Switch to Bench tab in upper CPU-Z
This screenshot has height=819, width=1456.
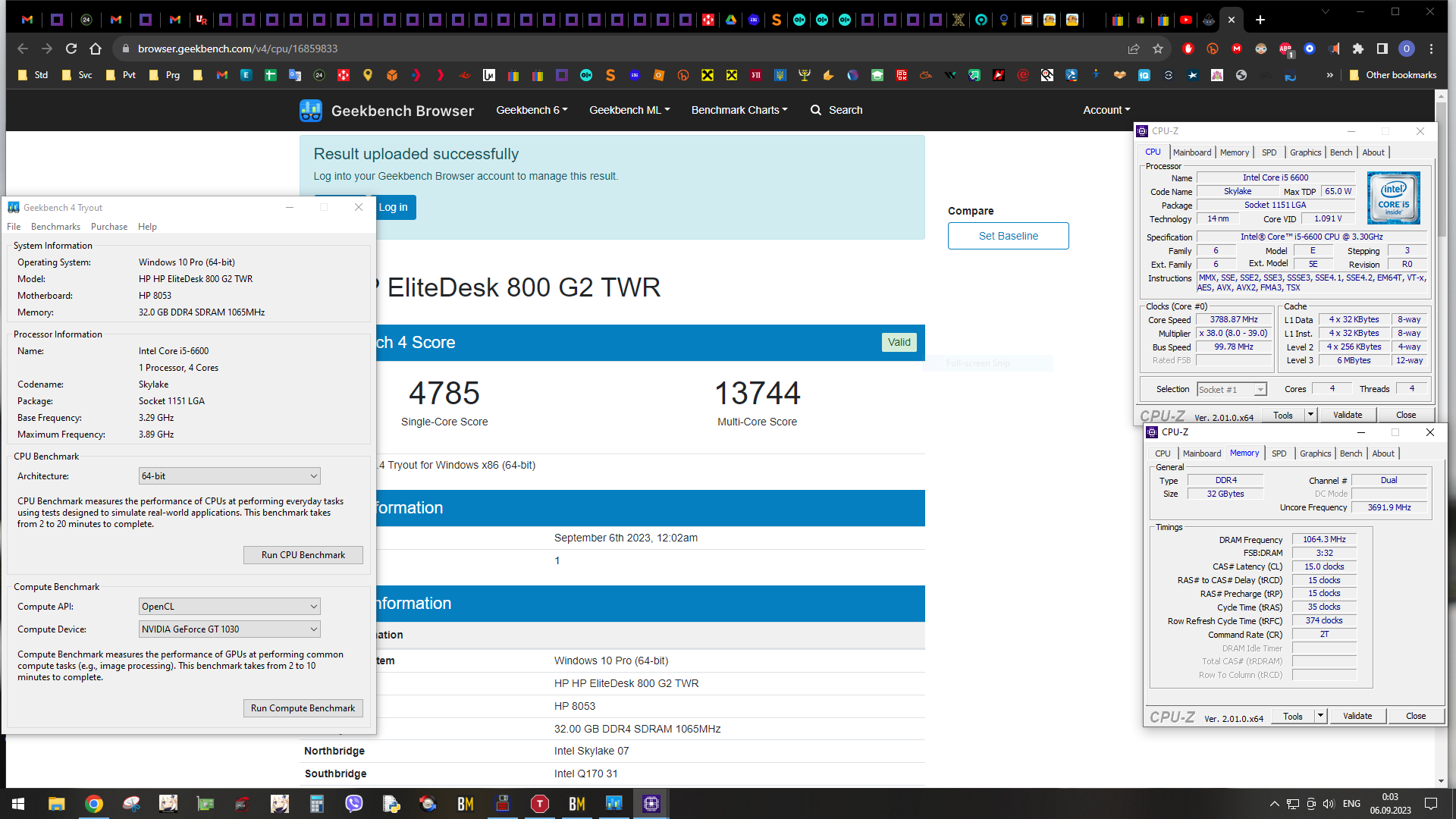(1341, 152)
